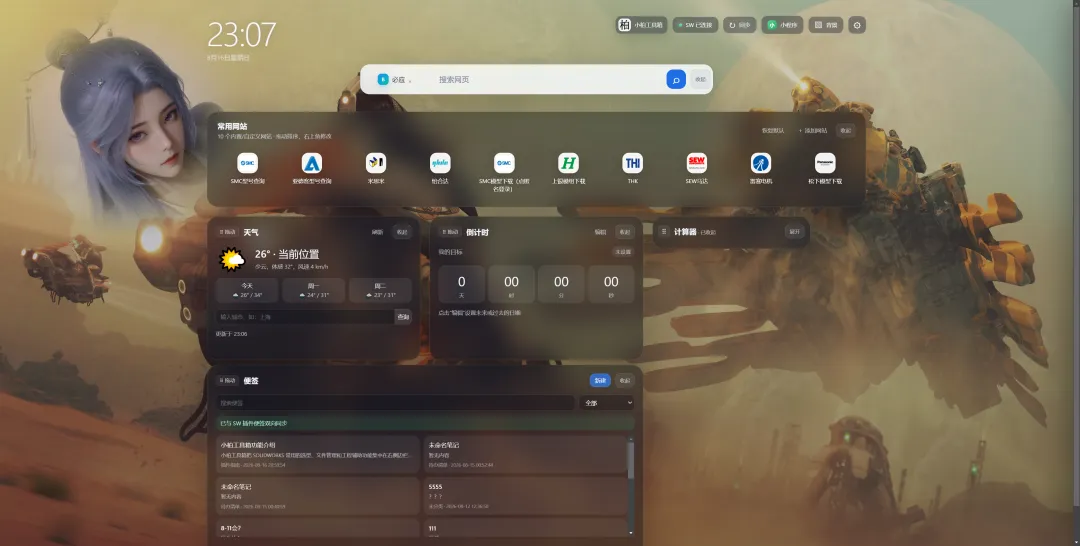Screen dimensions: 1080x546
Task: Click the 分 countdown box
Action: pyautogui.click(x=561, y=284)
